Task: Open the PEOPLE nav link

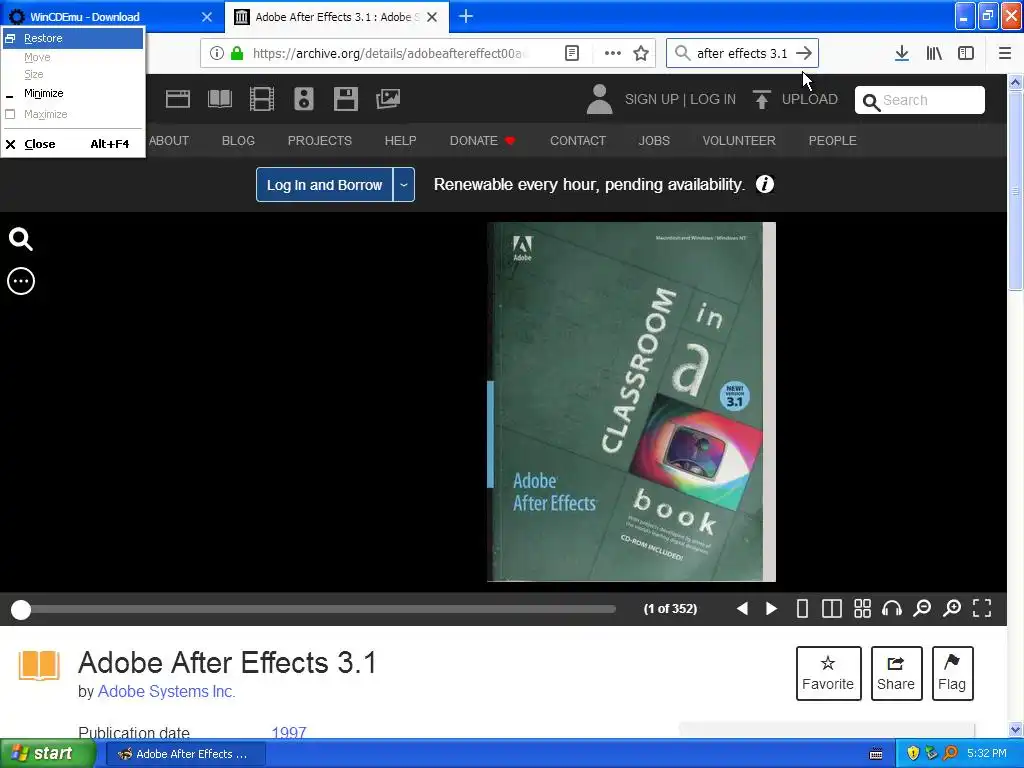Action: pyautogui.click(x=833, y=140)
